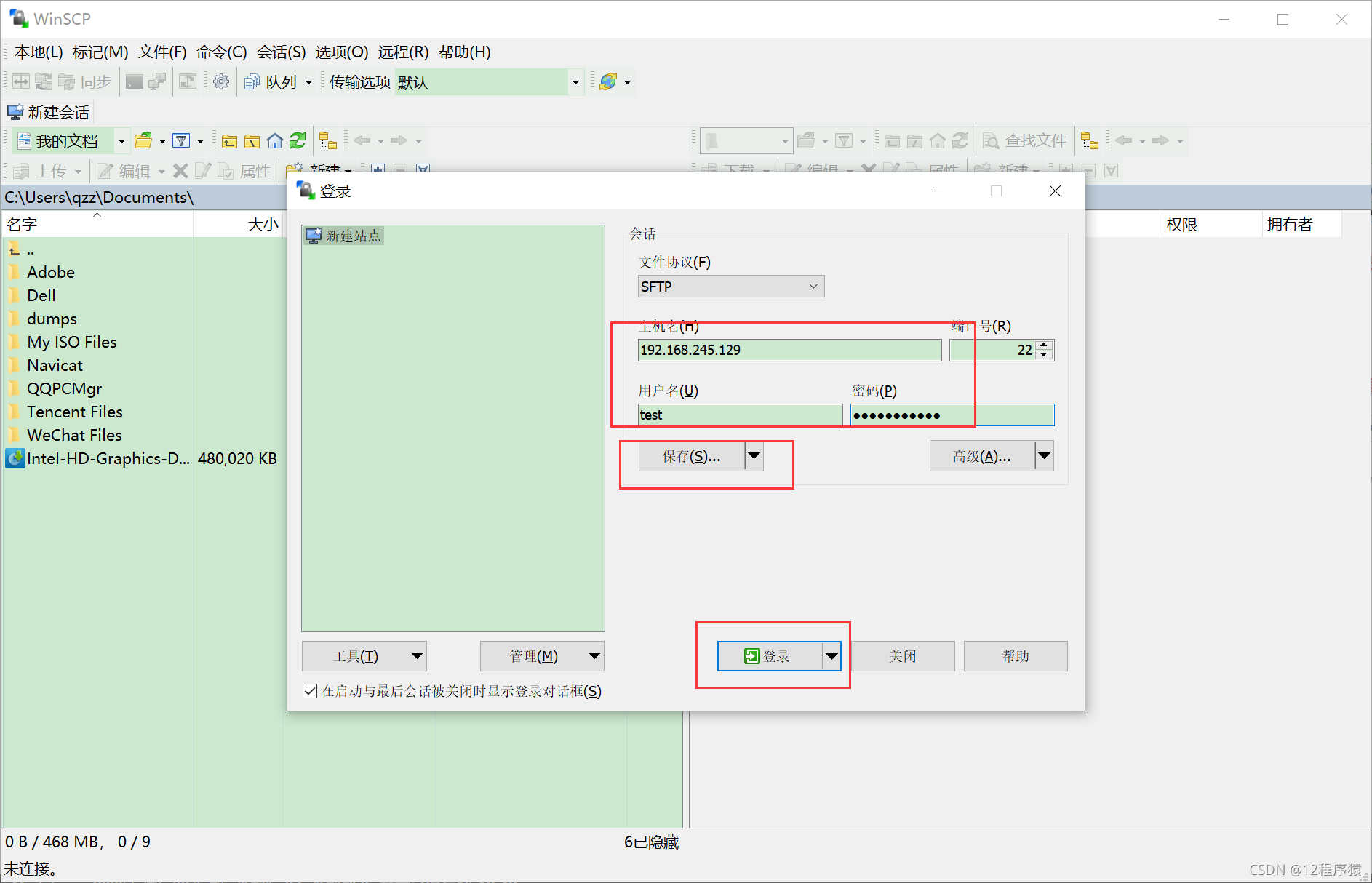Expand the queue (队列) dropdown arrow

click(308, 81)
